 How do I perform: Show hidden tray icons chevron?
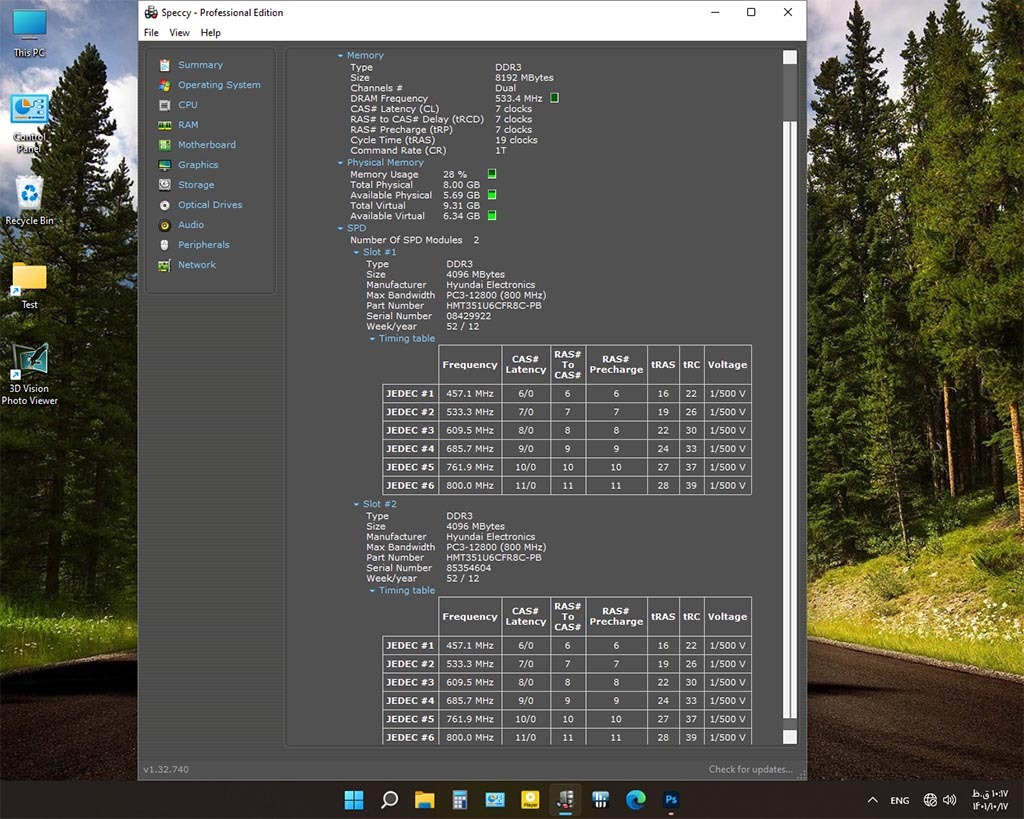tap(872, 799)
